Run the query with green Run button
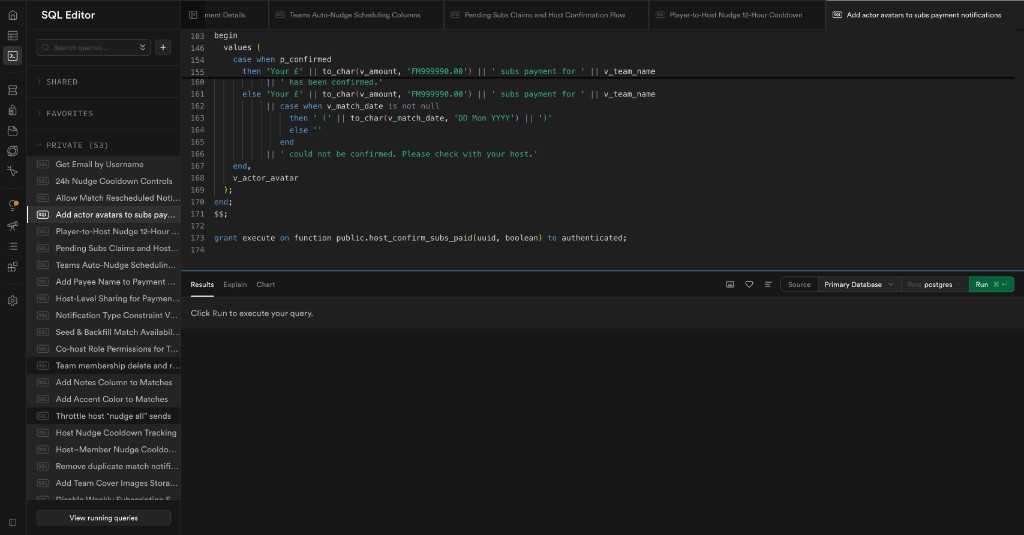The height and width of the screenshot is (535, 1024). coord(991,284)
